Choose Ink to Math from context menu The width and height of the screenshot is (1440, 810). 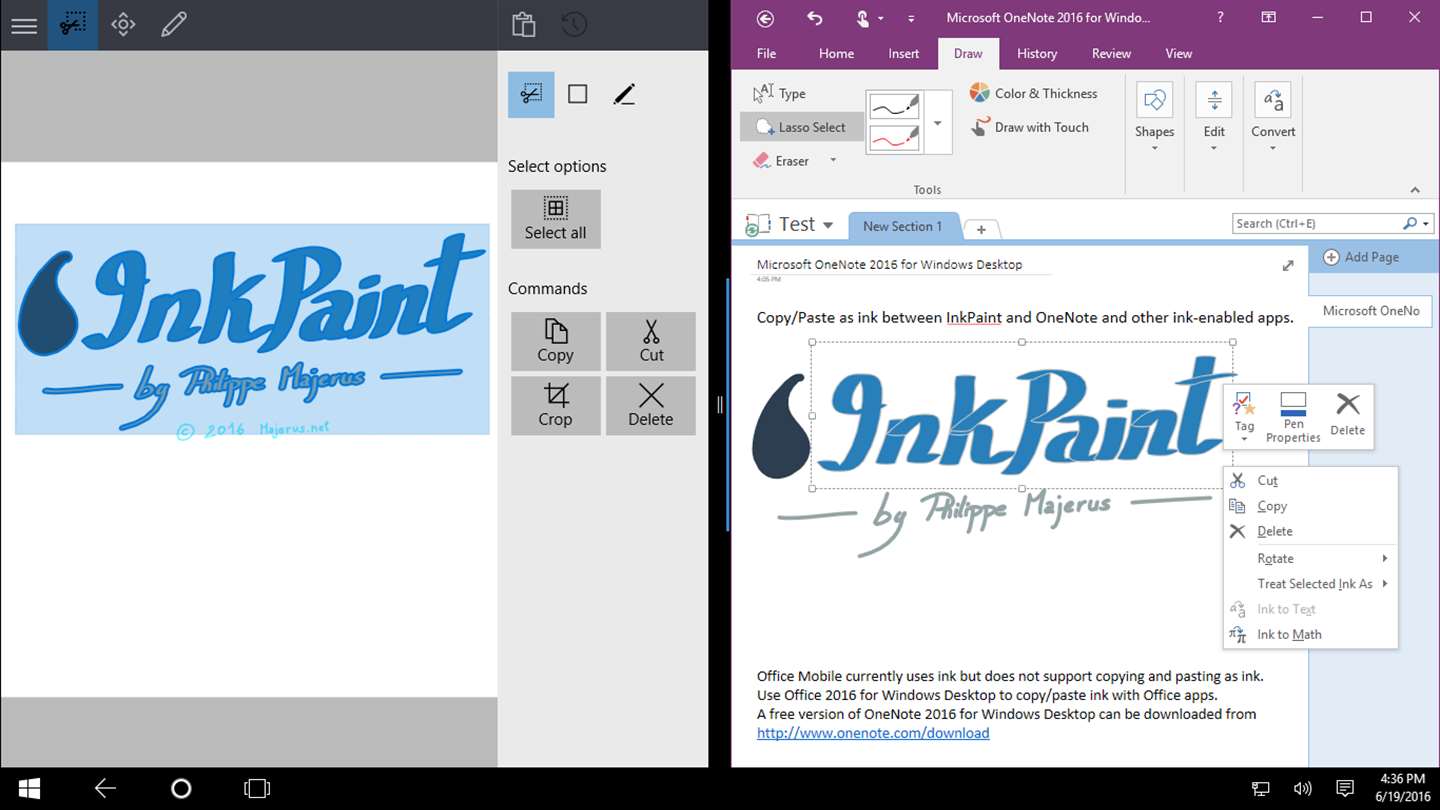(x=1310, y=634)
